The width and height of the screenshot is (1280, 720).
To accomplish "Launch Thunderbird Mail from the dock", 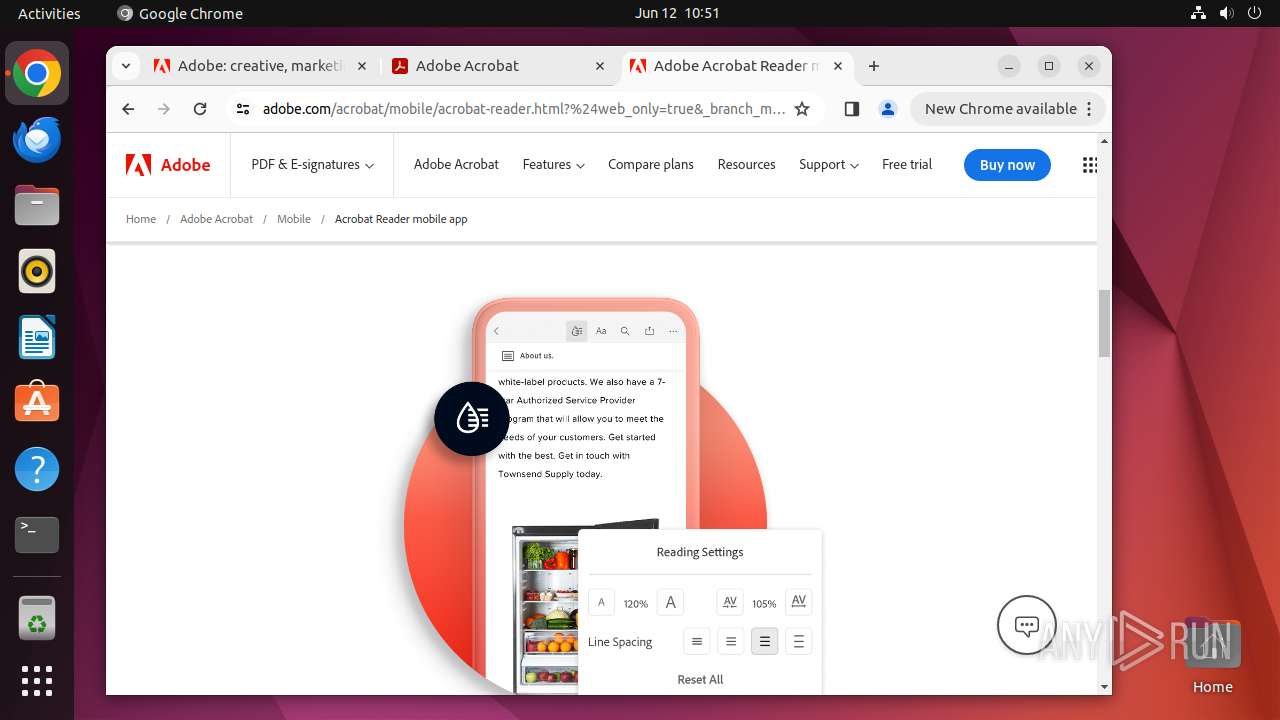I will click(x=37, y=140).
